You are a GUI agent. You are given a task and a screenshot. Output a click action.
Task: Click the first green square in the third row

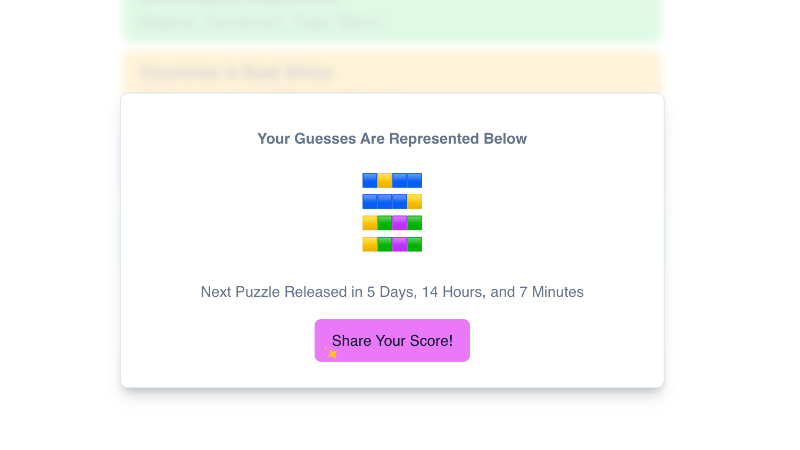point(385,223)
